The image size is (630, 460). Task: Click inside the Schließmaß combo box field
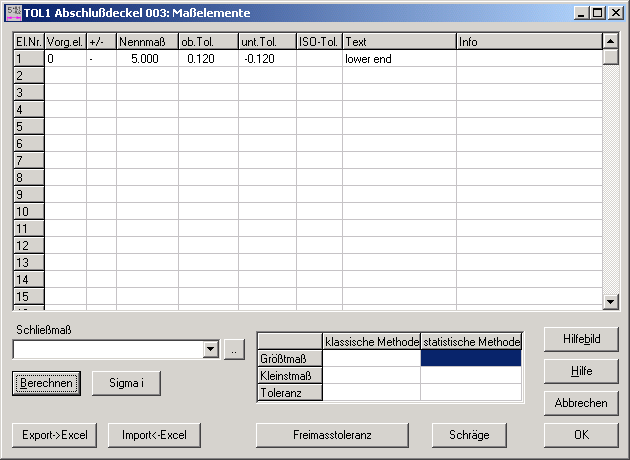[107, 349]
